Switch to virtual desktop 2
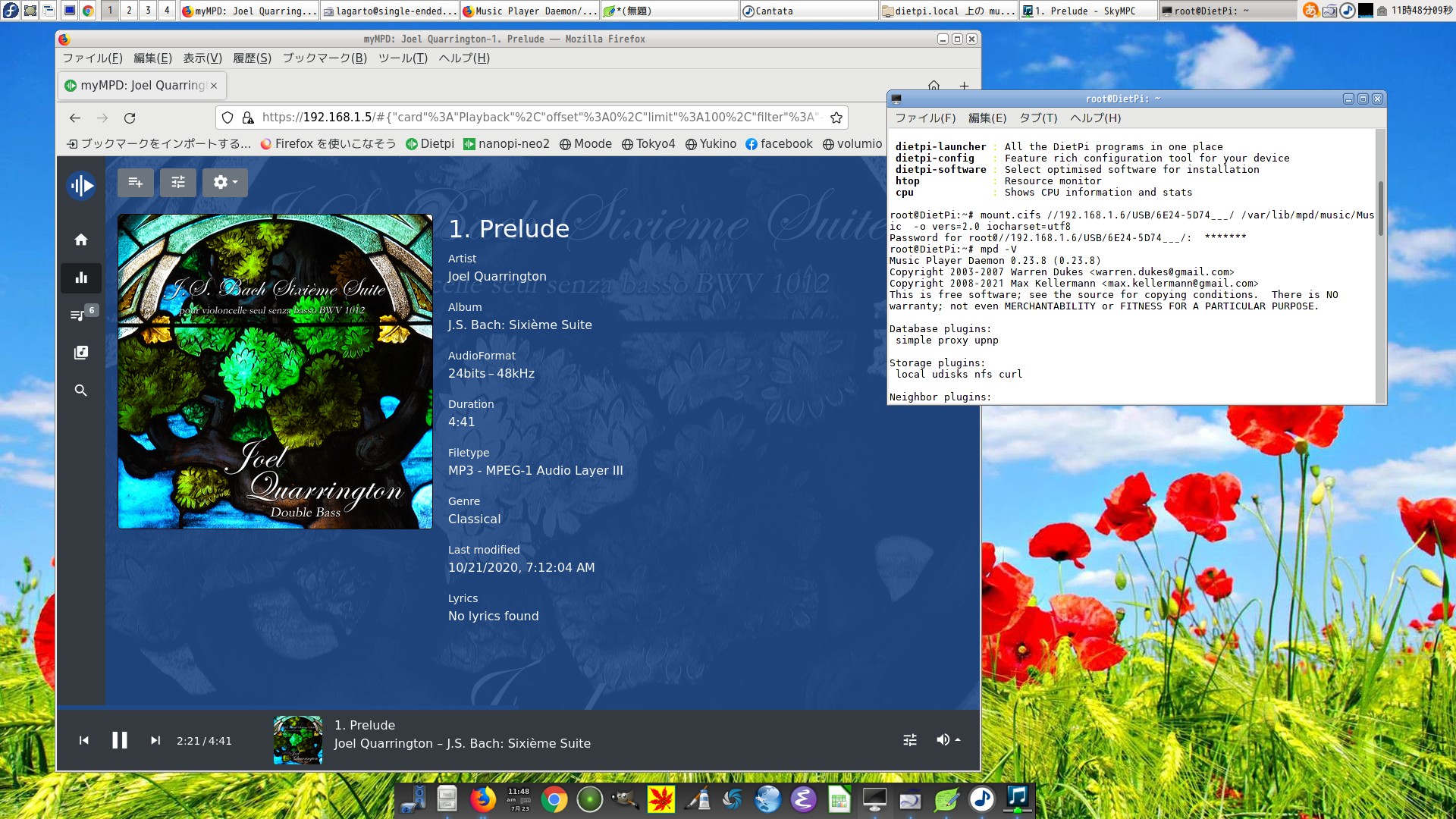The height and width of the screenshot is (819, 1456). coord(129,10)
